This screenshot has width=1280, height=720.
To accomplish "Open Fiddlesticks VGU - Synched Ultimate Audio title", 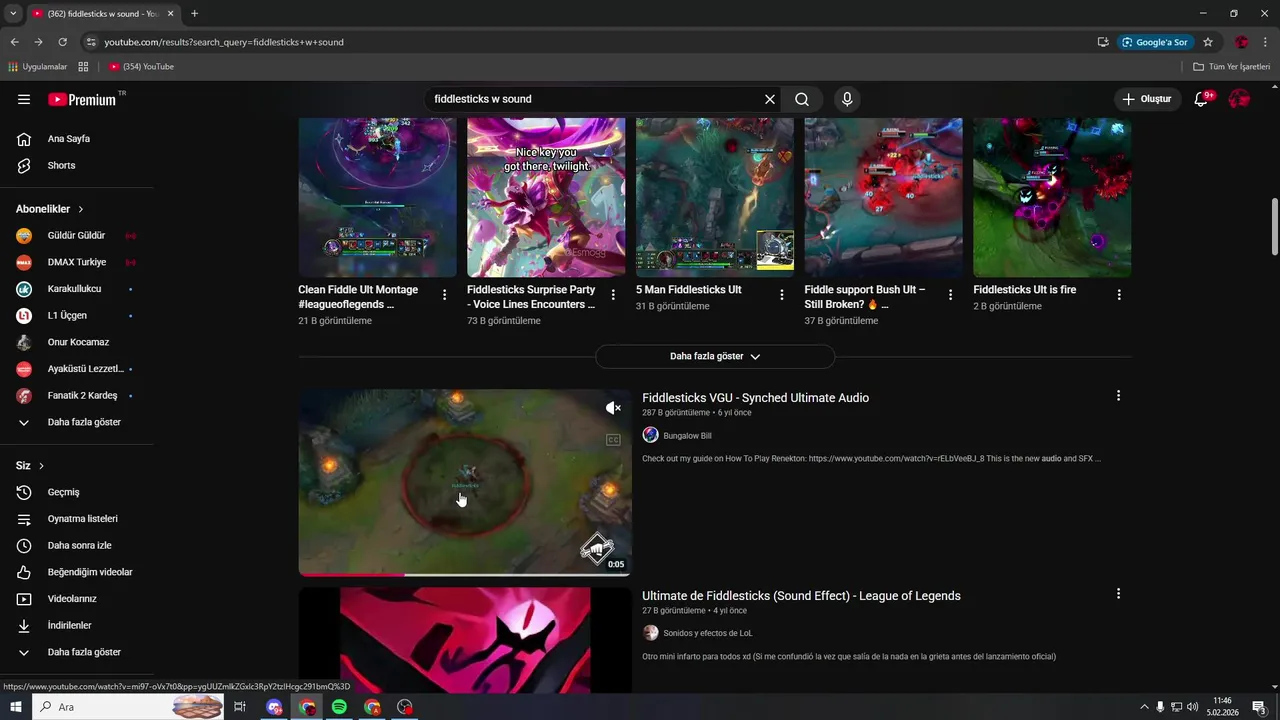I will click(x=755, y=398).
